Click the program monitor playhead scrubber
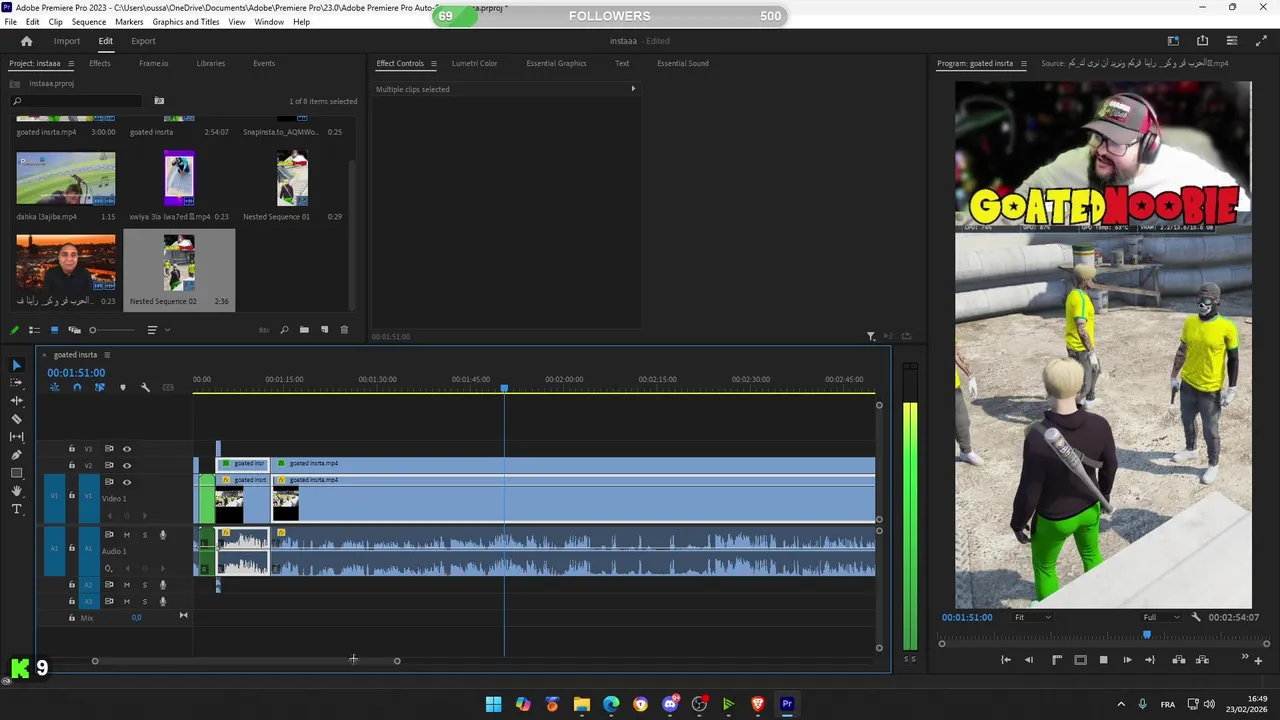Viewport: 1280px width, 720px height. point(1147,634)
